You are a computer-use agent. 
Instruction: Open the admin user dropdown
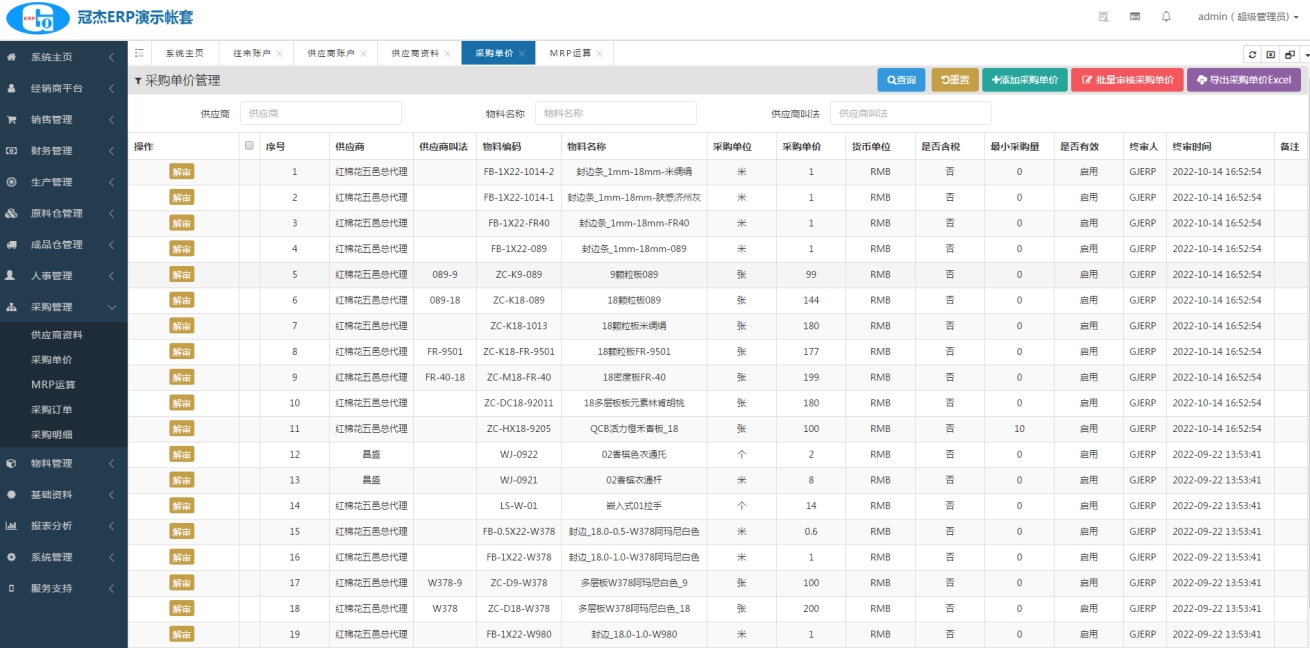point(1247,17)
